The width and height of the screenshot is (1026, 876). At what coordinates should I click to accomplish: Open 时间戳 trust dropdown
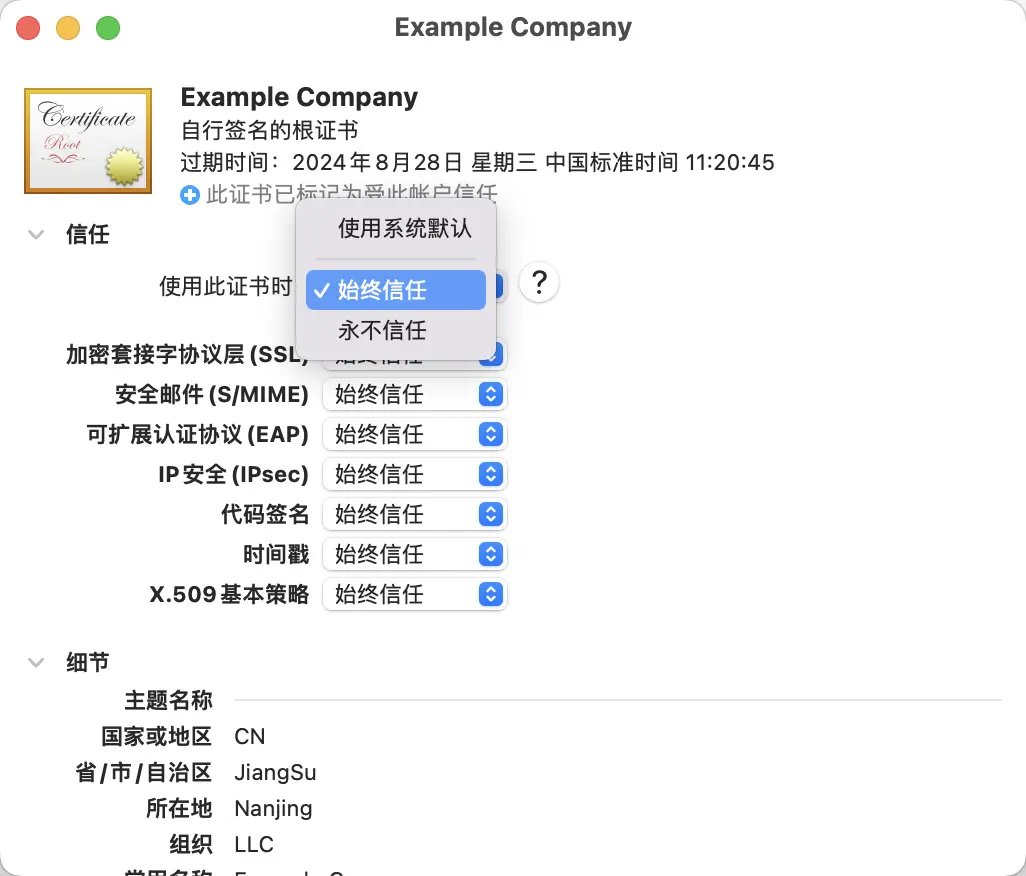pos(414,554)
